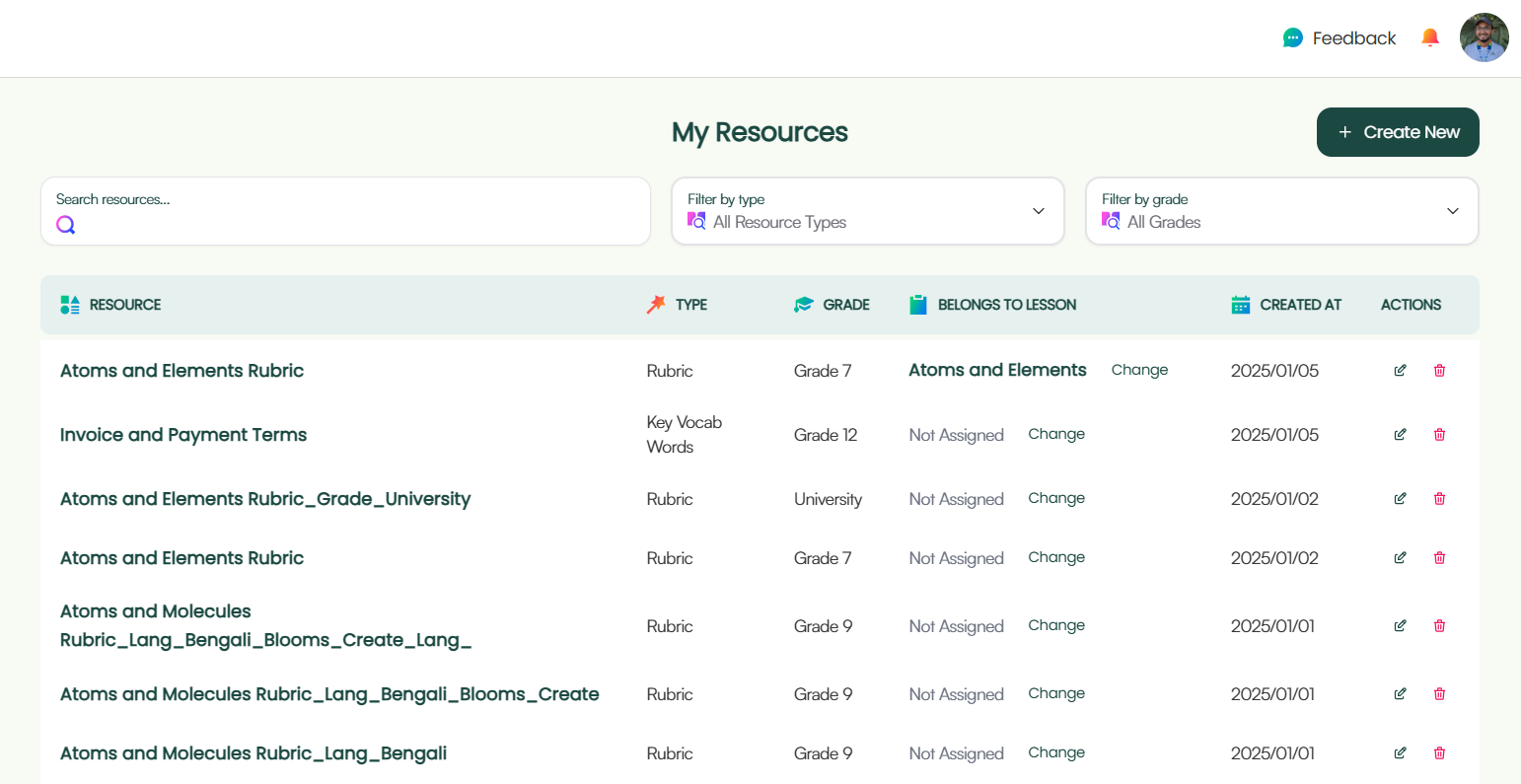Click the Filter by grade search icon
The width and height of the screenshot is (1521, 784).
[1111, 221]
